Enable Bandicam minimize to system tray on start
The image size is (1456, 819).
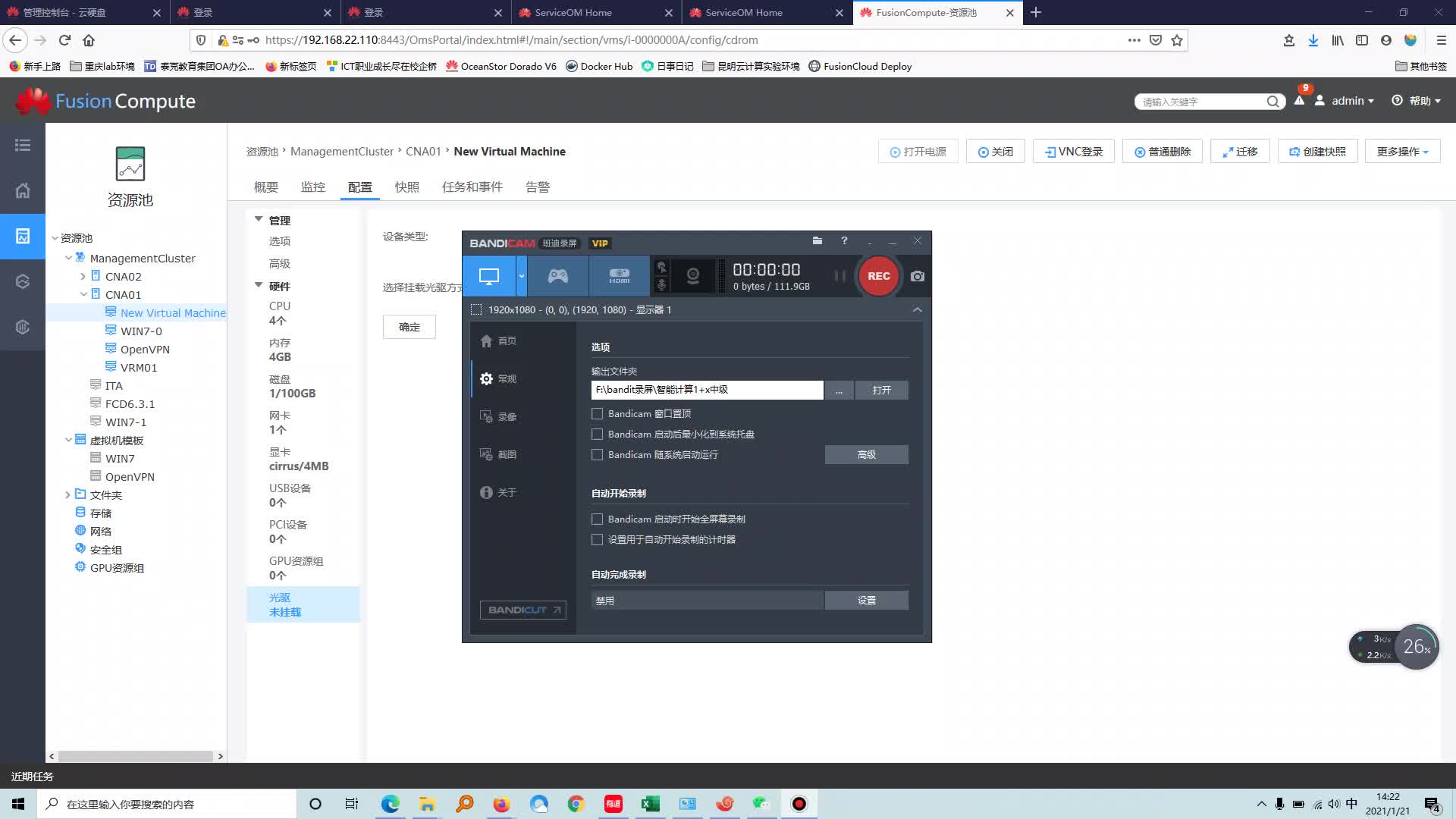597,435
